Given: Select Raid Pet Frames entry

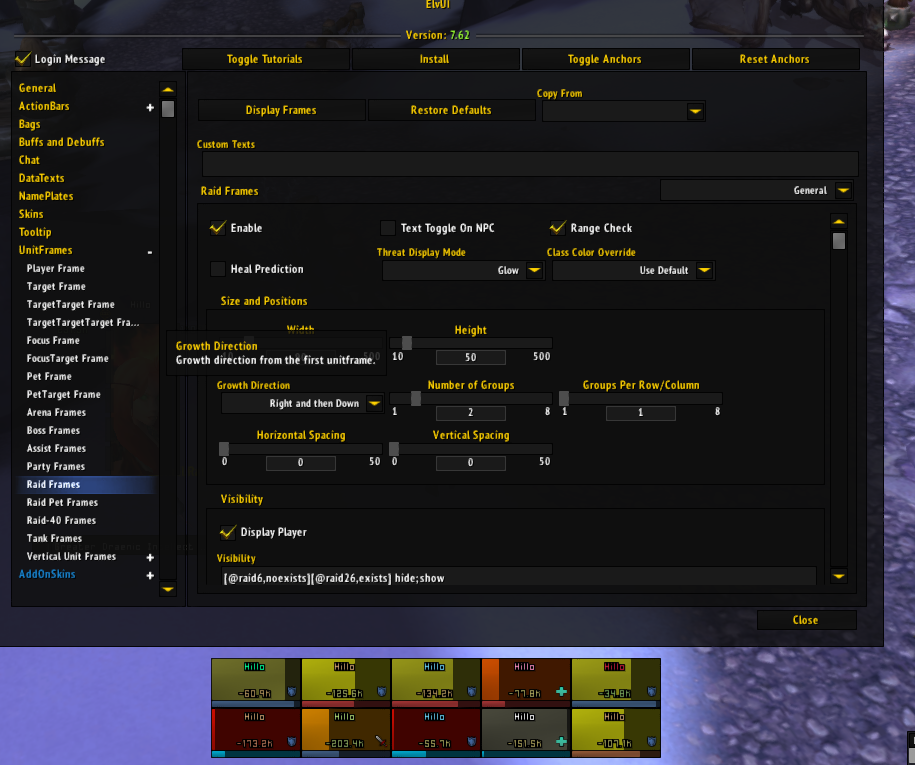Looking at the screenshot, I should tap(62, 502).
